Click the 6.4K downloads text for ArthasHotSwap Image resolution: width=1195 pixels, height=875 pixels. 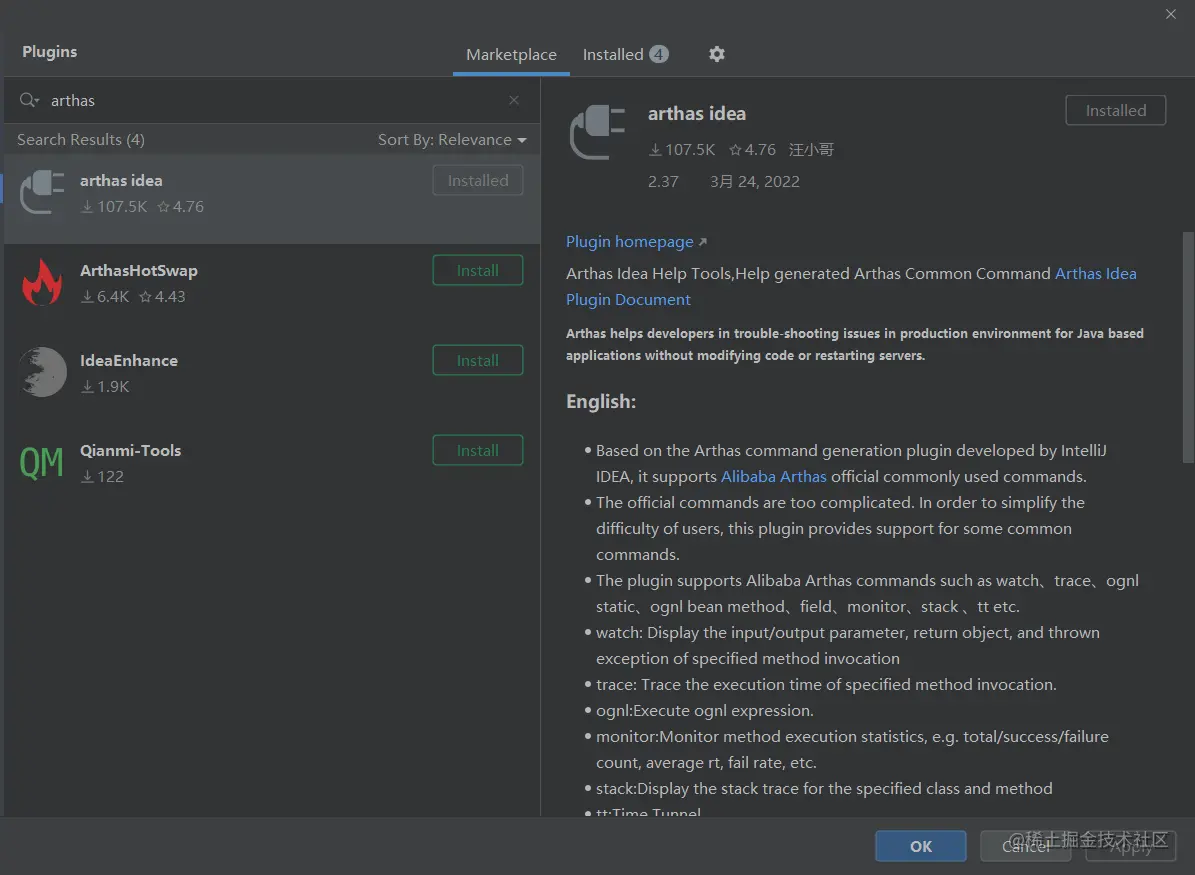113,296
